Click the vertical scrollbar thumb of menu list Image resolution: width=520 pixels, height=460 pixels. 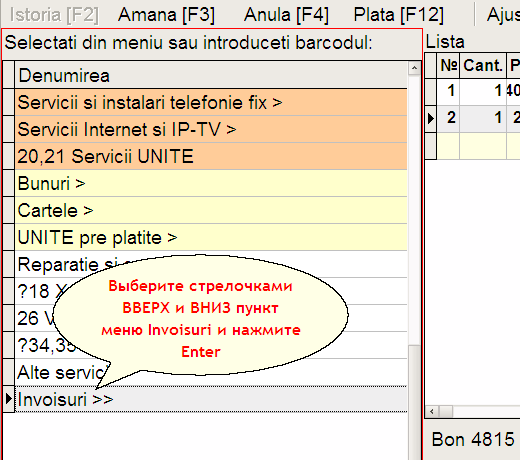[x=414, y=403]
